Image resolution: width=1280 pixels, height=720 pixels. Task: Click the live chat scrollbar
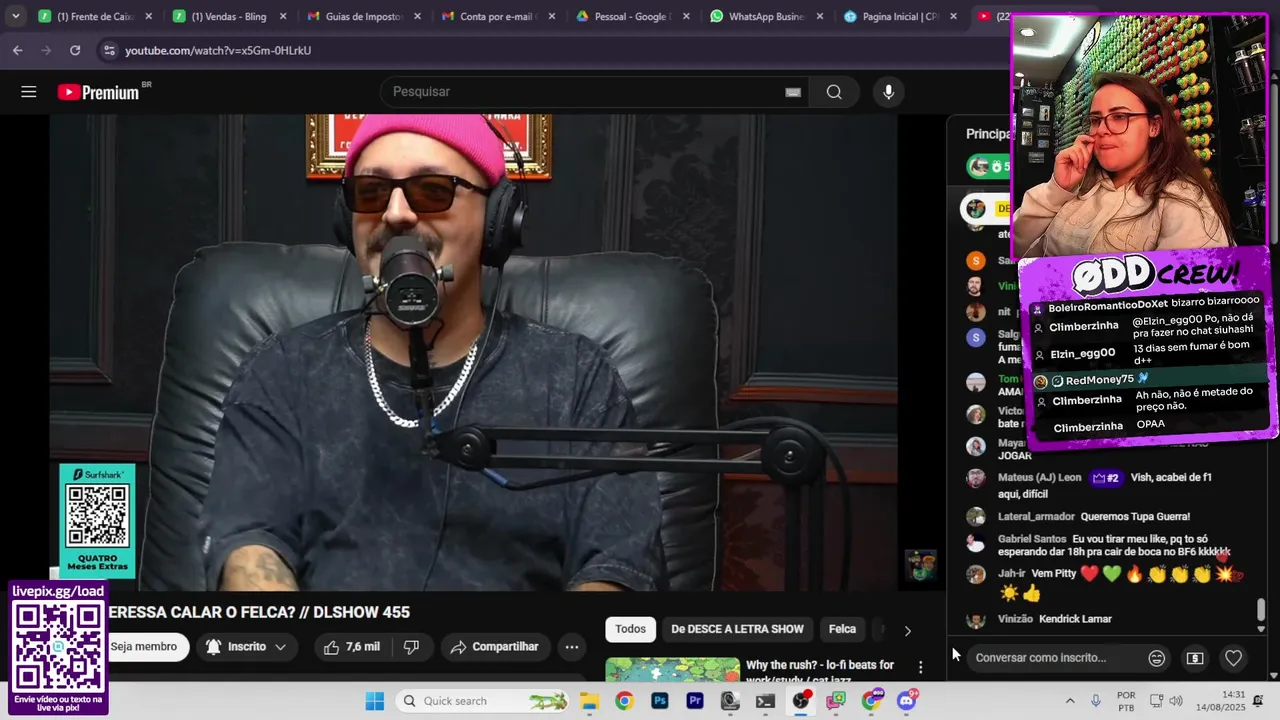[1261, 610]
